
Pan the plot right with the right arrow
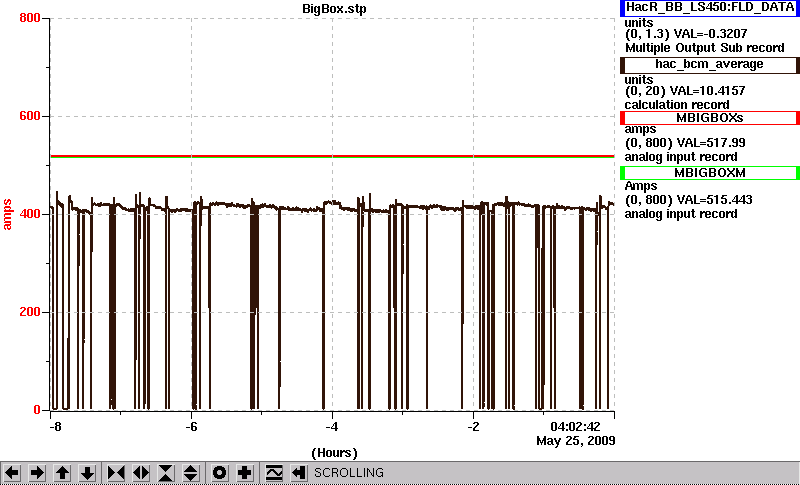click(37, 473)
